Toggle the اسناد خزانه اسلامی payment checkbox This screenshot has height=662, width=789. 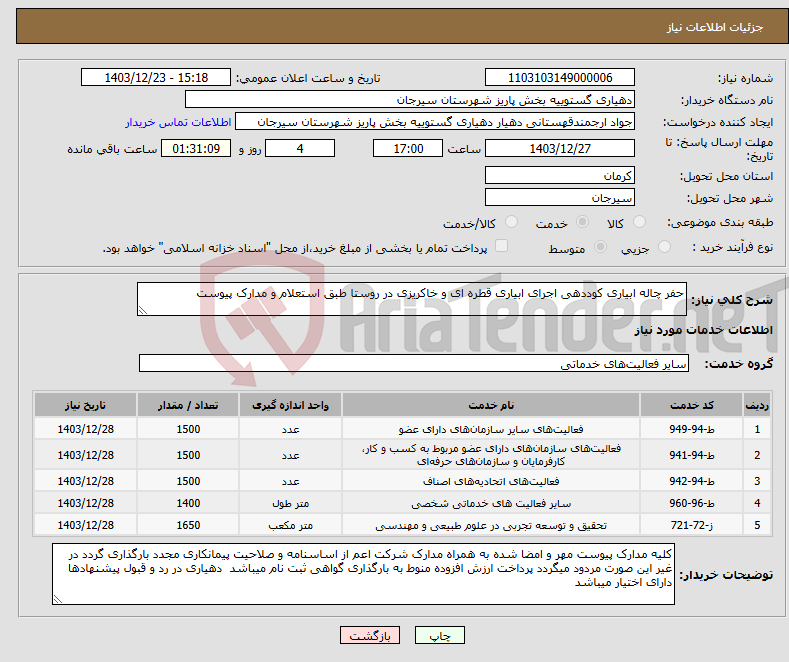click(x=501, y=245)
